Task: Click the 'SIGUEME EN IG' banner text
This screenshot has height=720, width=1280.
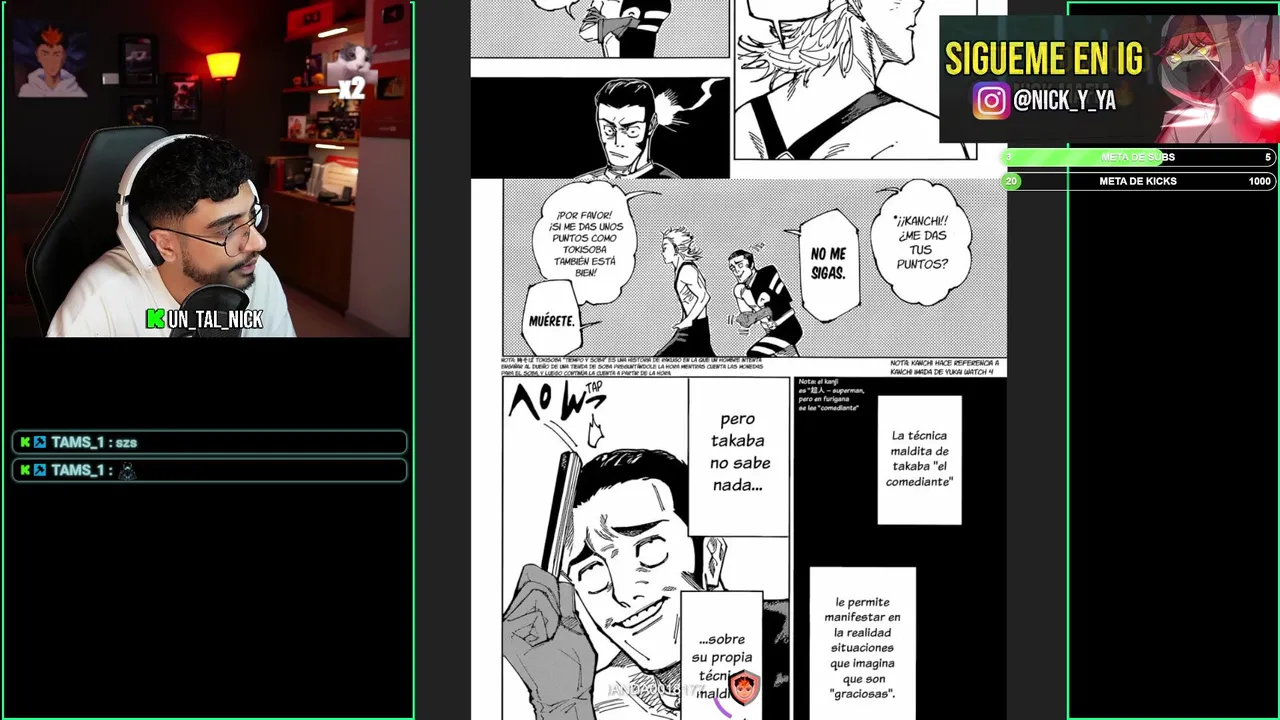Action: pos(1043,60)
